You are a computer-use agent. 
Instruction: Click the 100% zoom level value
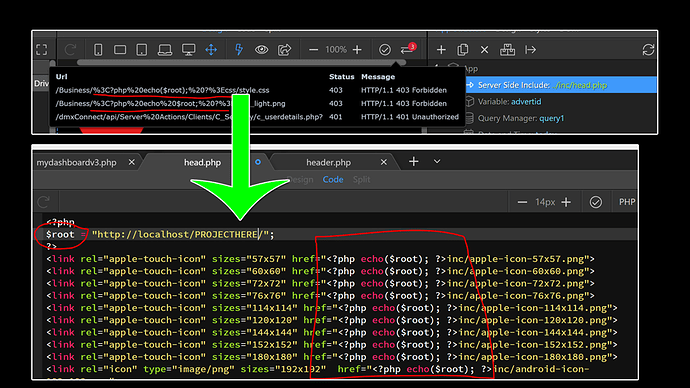(x=336, y=50)
